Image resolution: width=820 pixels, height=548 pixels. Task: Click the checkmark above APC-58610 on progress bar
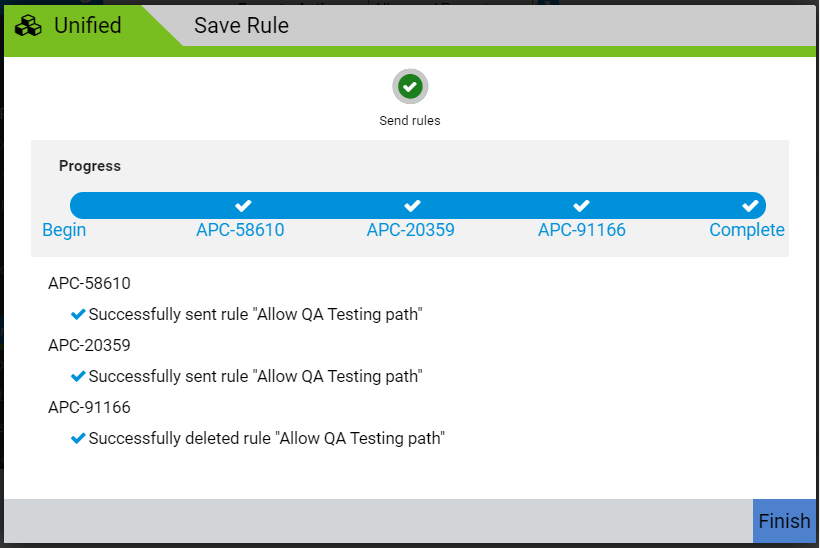242,206
